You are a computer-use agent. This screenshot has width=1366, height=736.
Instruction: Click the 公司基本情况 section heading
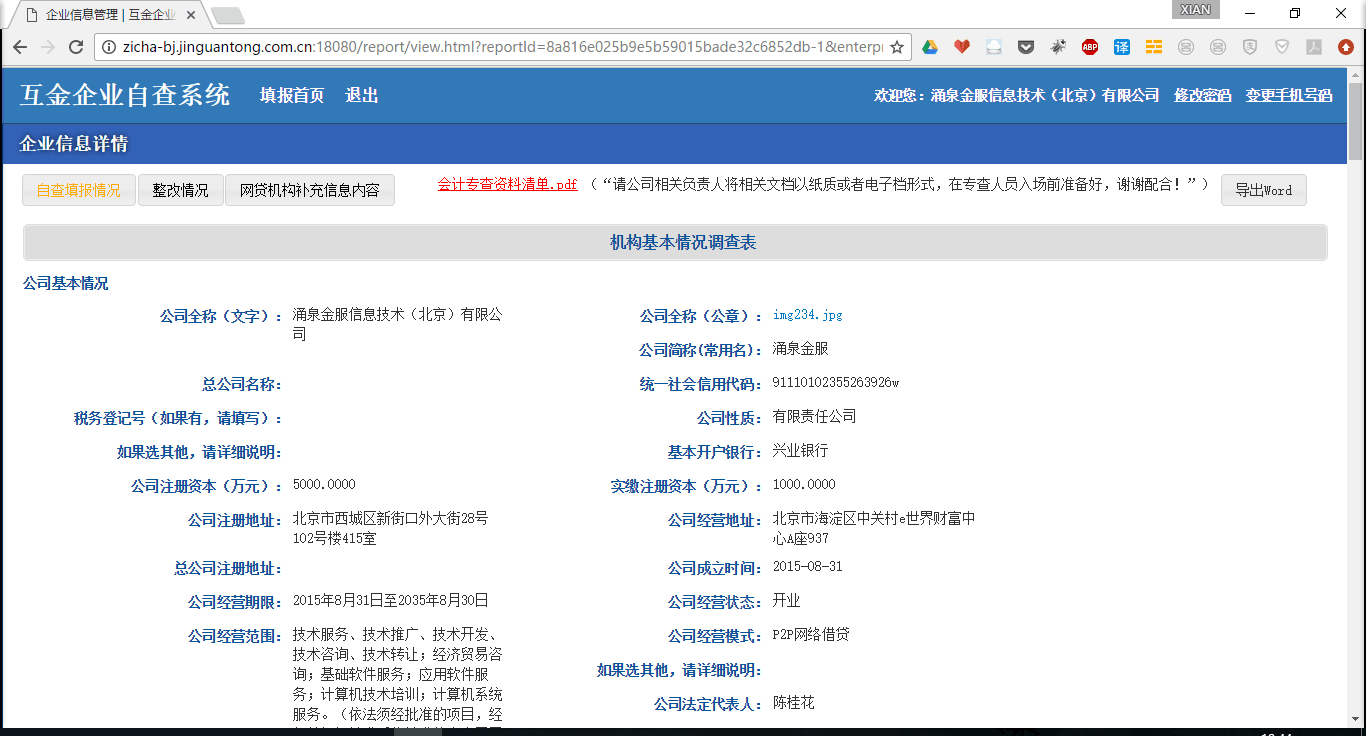click(x=66, y=284)
